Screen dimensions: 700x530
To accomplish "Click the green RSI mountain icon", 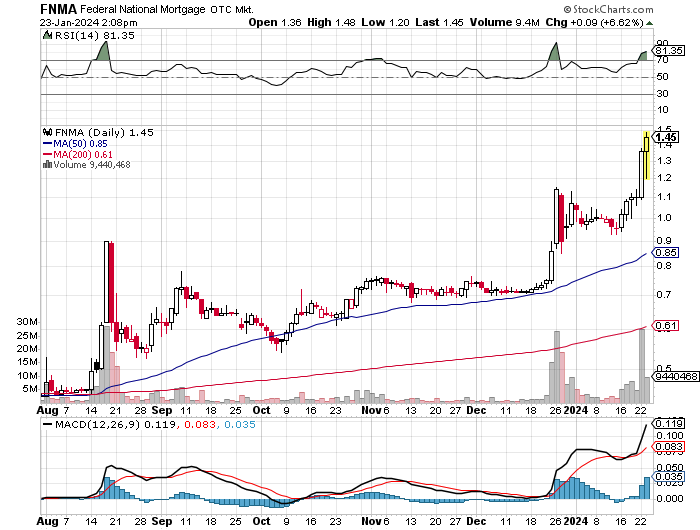I will (47, 35).
